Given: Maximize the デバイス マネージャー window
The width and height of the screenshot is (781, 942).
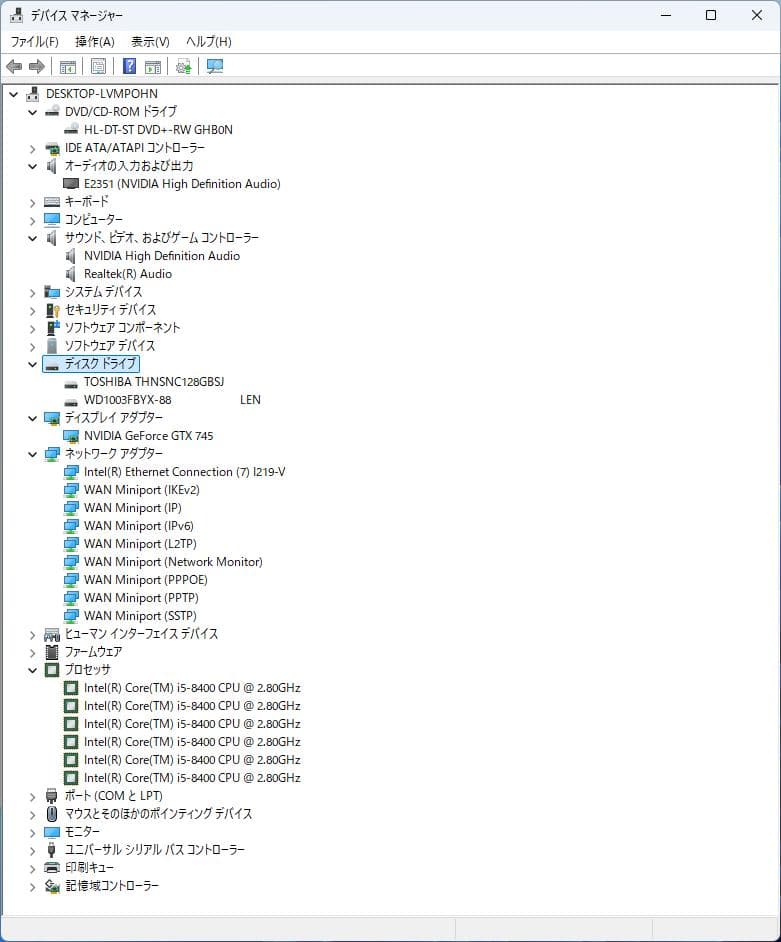Looking at the screenshot, I should 711,15.
